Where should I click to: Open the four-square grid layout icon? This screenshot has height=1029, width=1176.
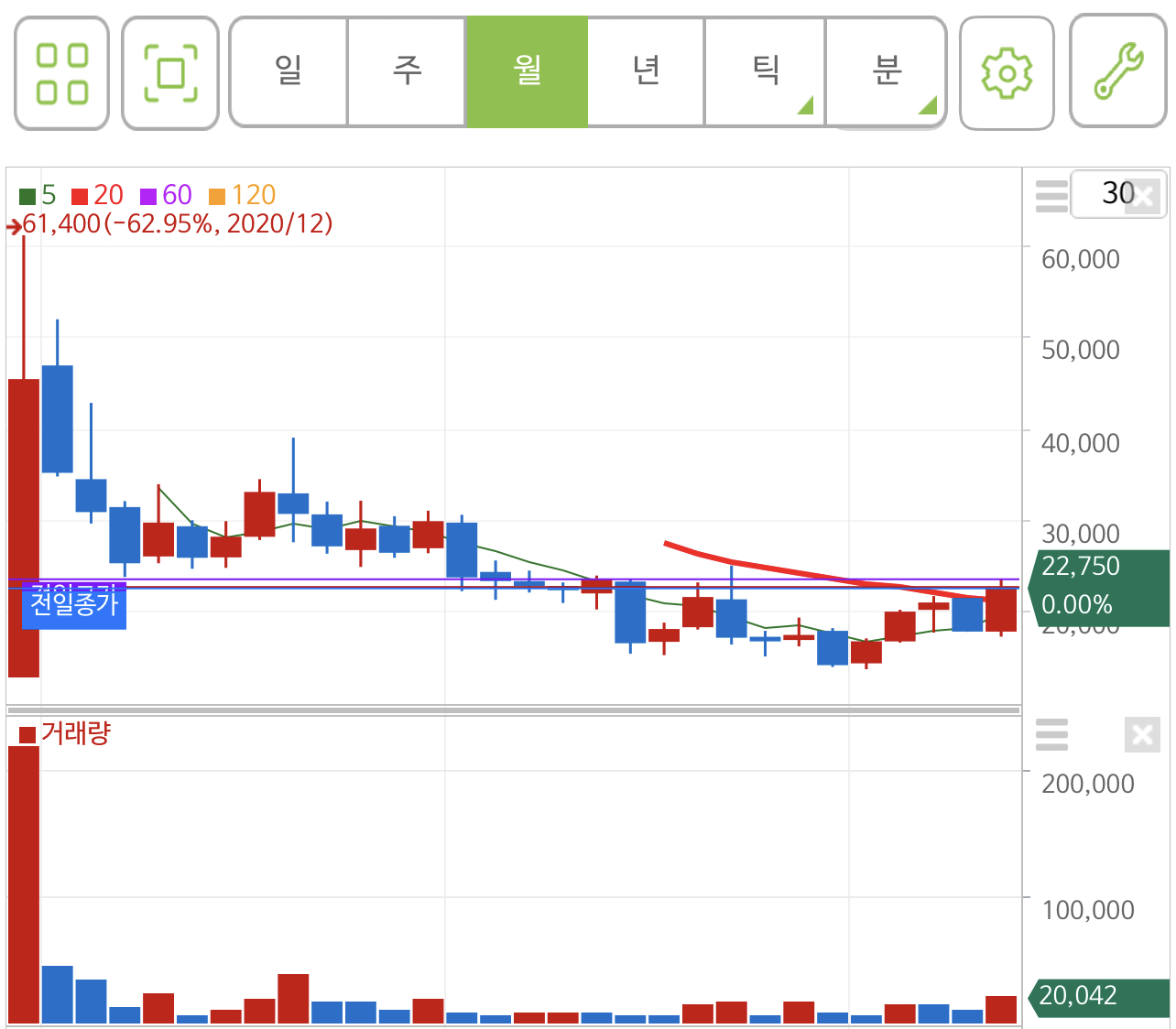(61, 73)
